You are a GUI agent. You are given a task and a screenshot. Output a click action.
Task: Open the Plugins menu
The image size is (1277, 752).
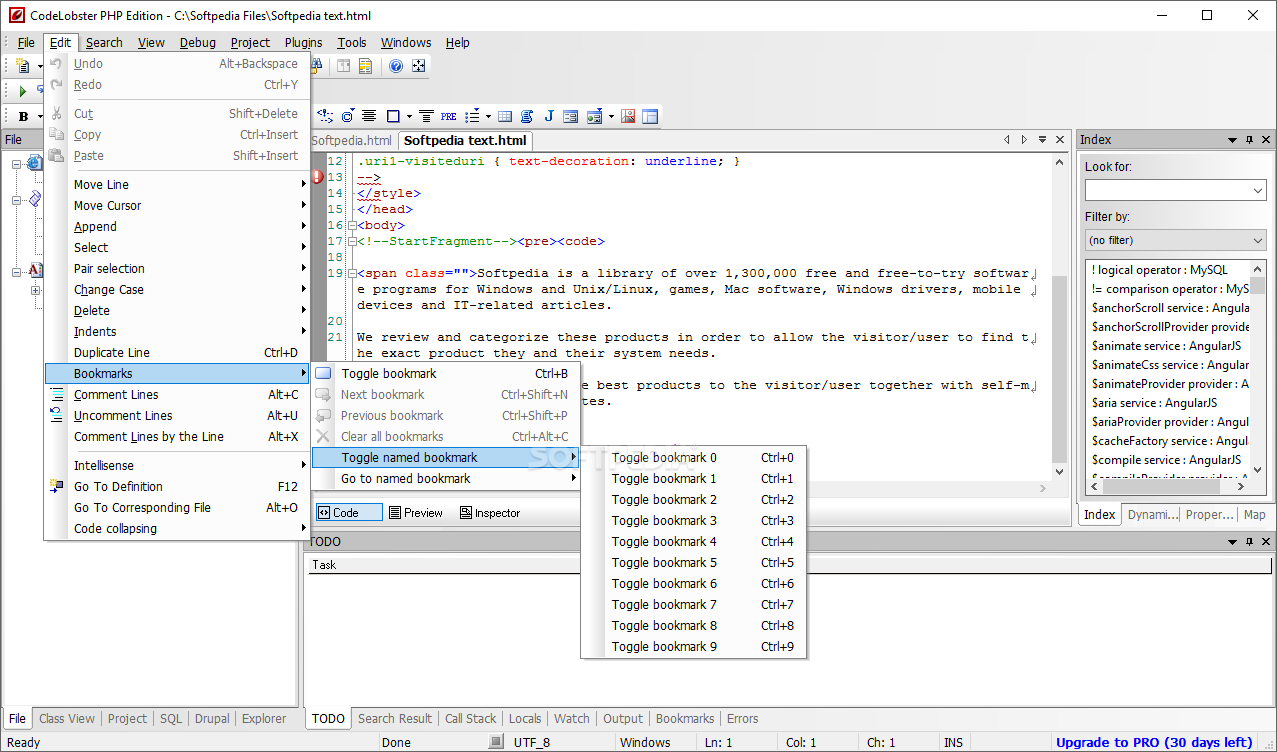[x=303, y=42]
